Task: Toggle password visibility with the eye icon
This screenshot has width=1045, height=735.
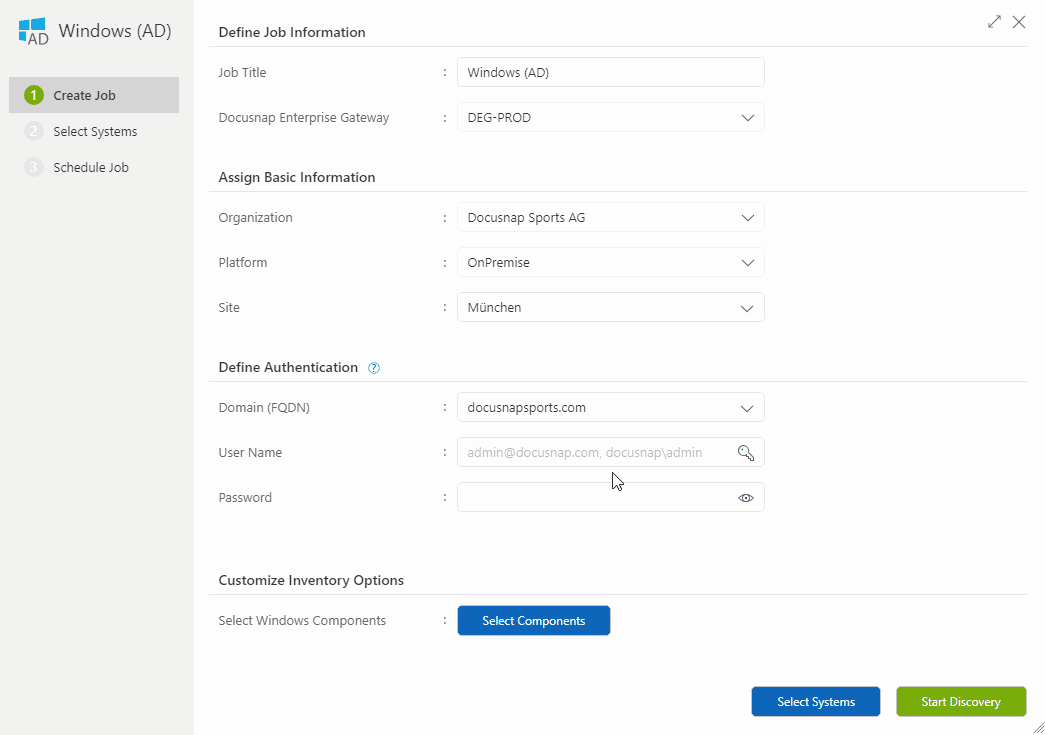Action: pyautogui.click(x=745, y=497)
